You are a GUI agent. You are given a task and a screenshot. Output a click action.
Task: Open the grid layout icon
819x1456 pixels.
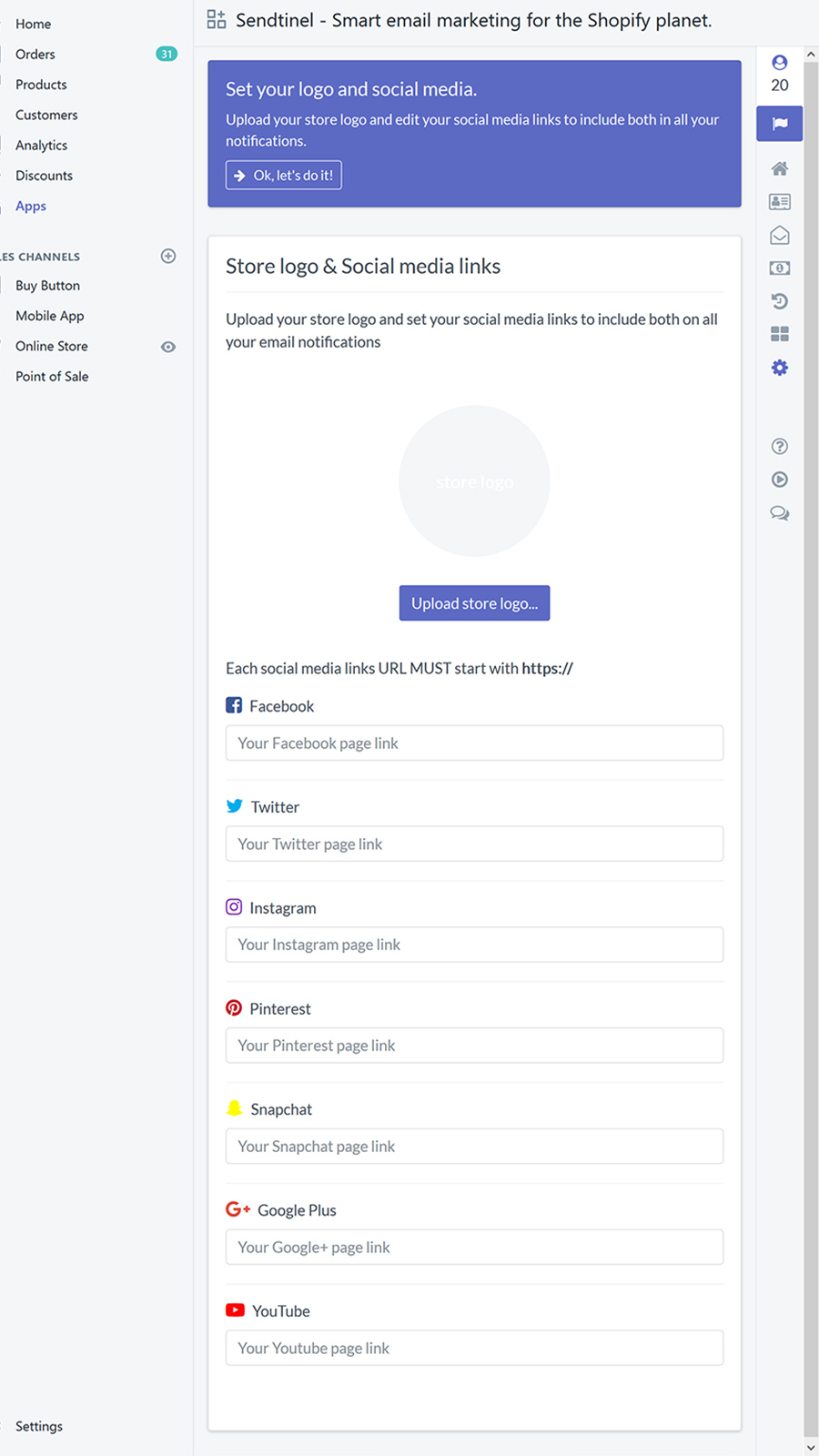coord(780,334)
